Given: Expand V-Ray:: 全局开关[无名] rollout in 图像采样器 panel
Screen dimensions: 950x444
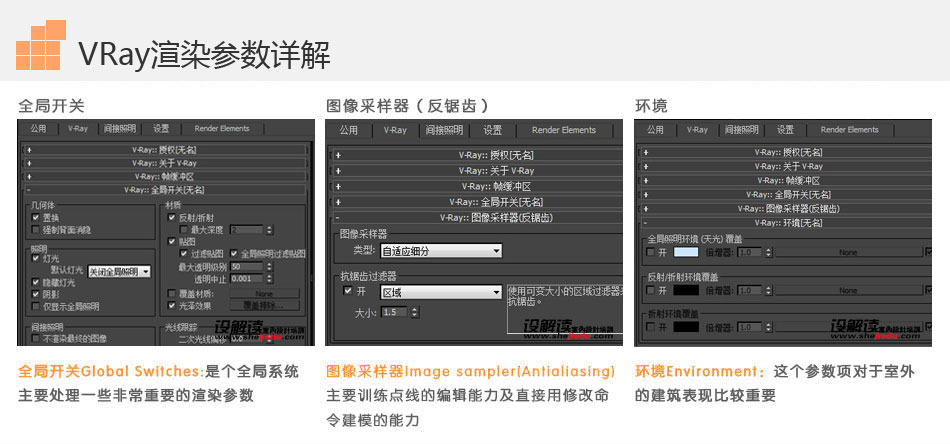Looking at the screenshot, I should coord(477,202).
